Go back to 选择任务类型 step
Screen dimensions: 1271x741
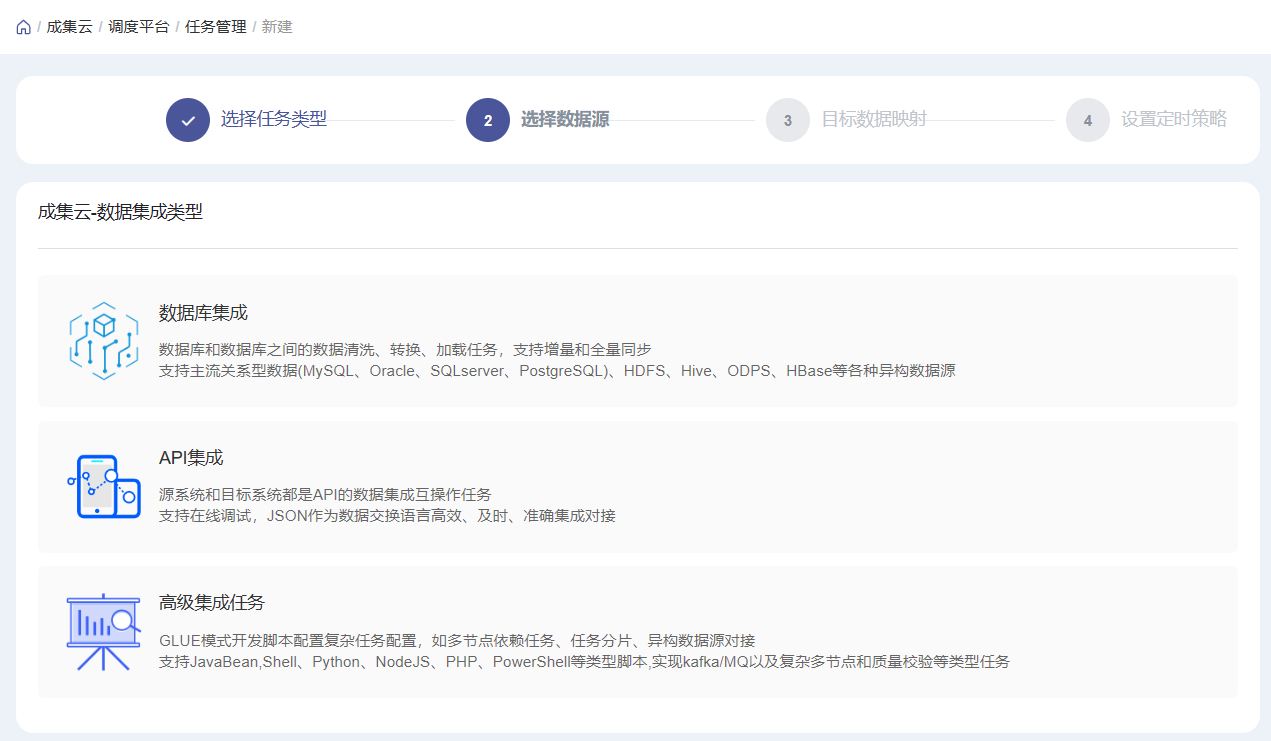pos(273,119)
